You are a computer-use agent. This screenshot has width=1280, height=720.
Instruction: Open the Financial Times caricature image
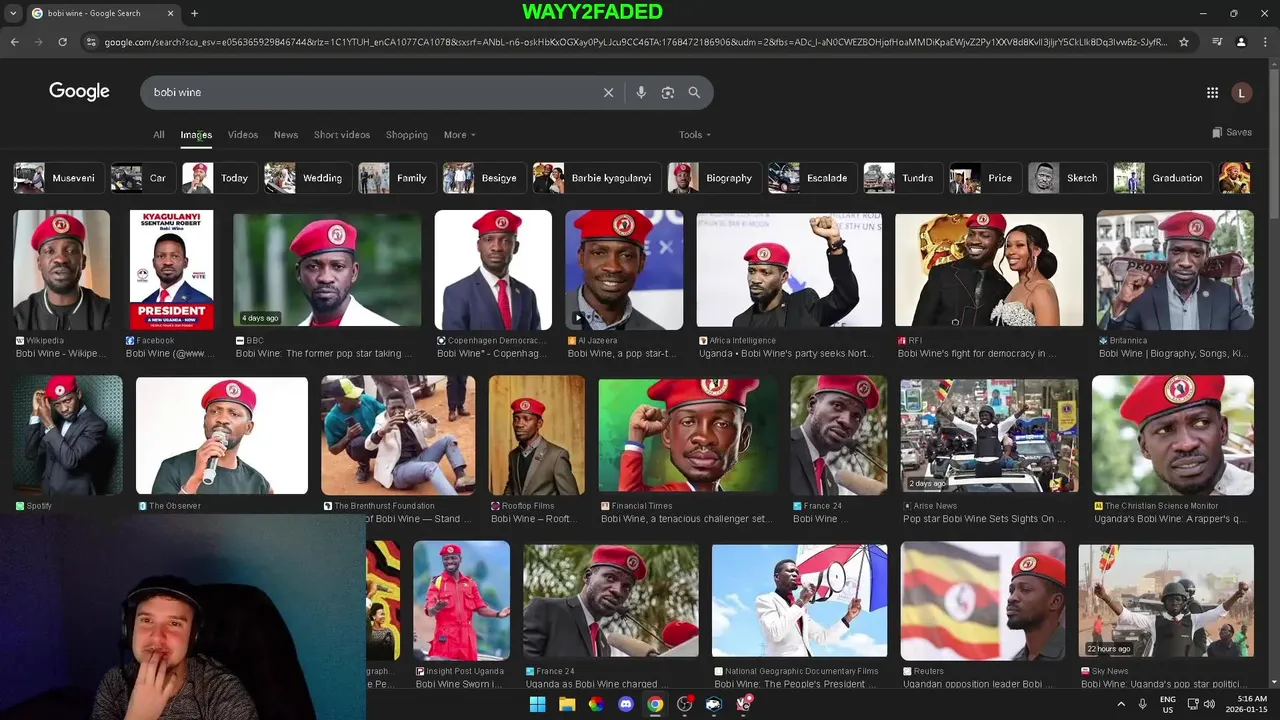click(688, 436)
